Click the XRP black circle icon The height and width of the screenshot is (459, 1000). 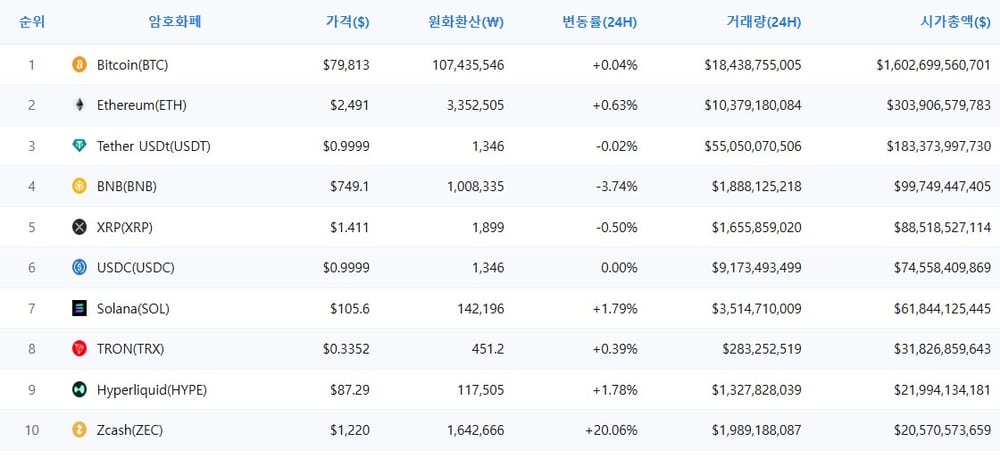pyautogui.click(x=79, y=227)
